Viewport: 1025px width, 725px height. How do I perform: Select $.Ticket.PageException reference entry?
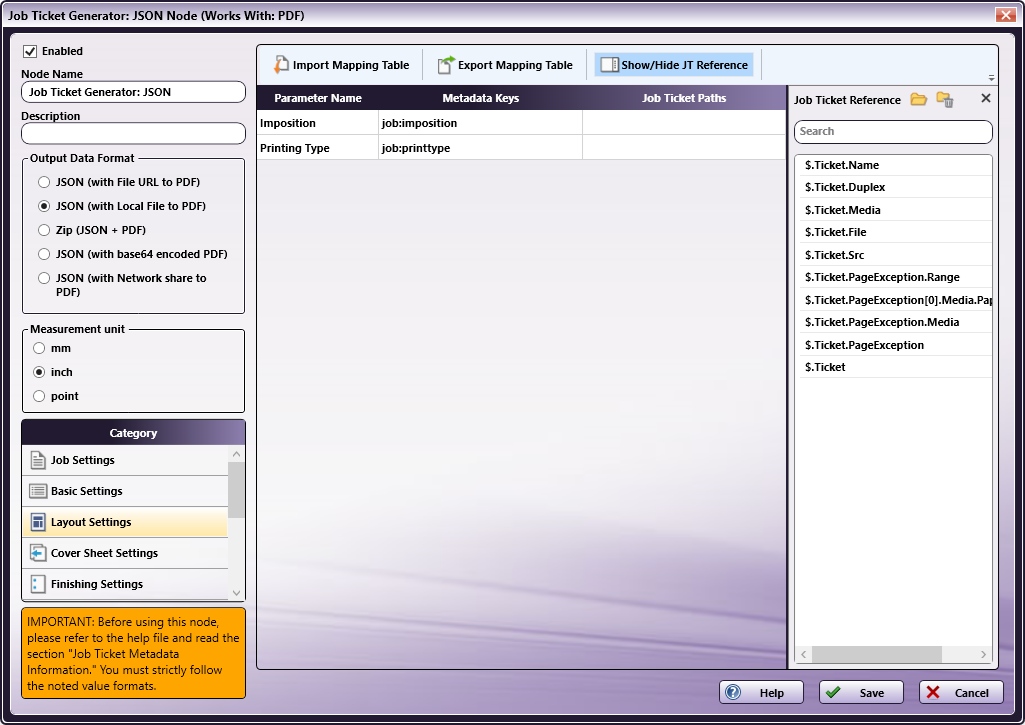pyautogui.click(x=896, y=345)
